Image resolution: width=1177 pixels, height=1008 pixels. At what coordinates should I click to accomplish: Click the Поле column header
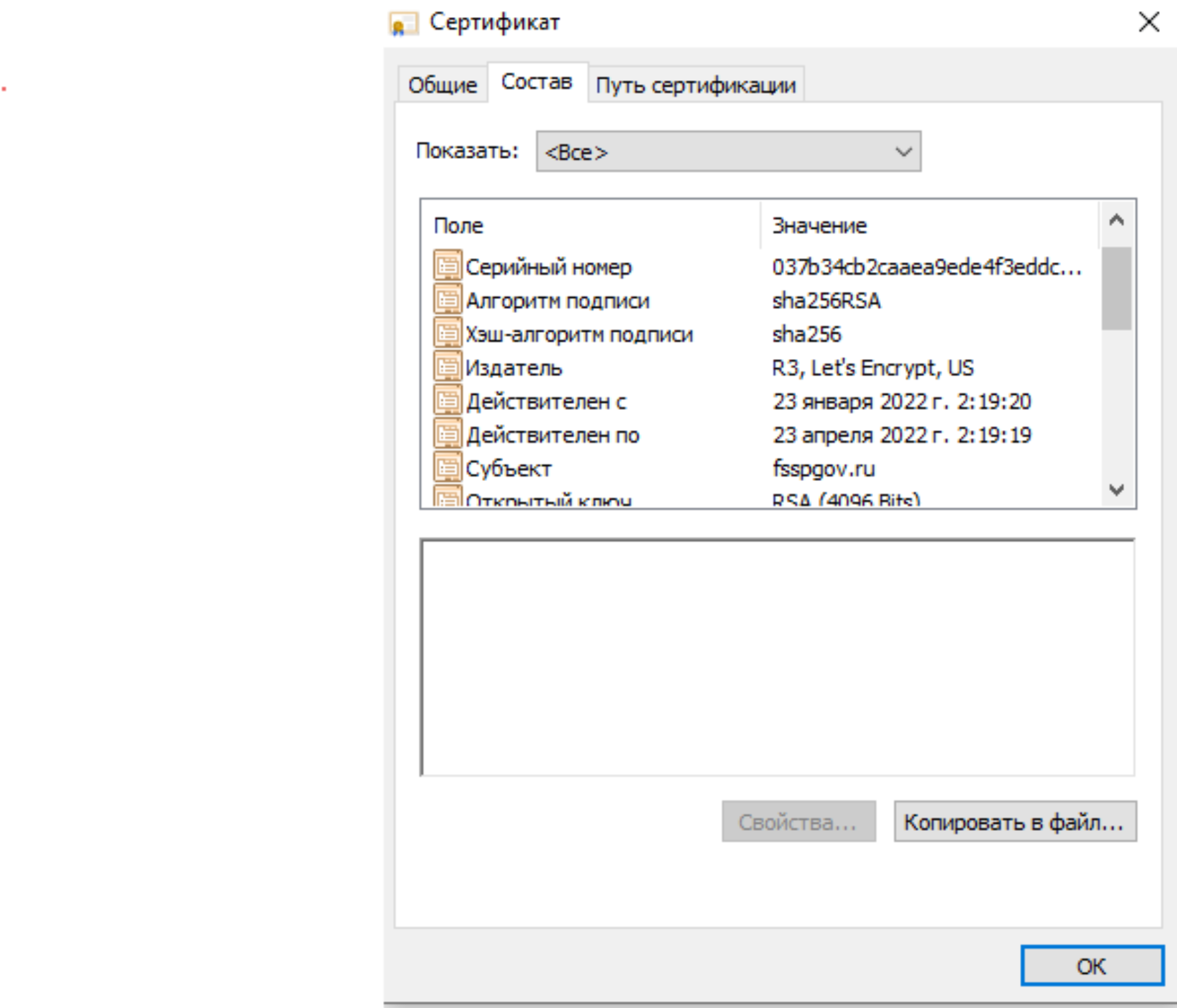(458, 225)
